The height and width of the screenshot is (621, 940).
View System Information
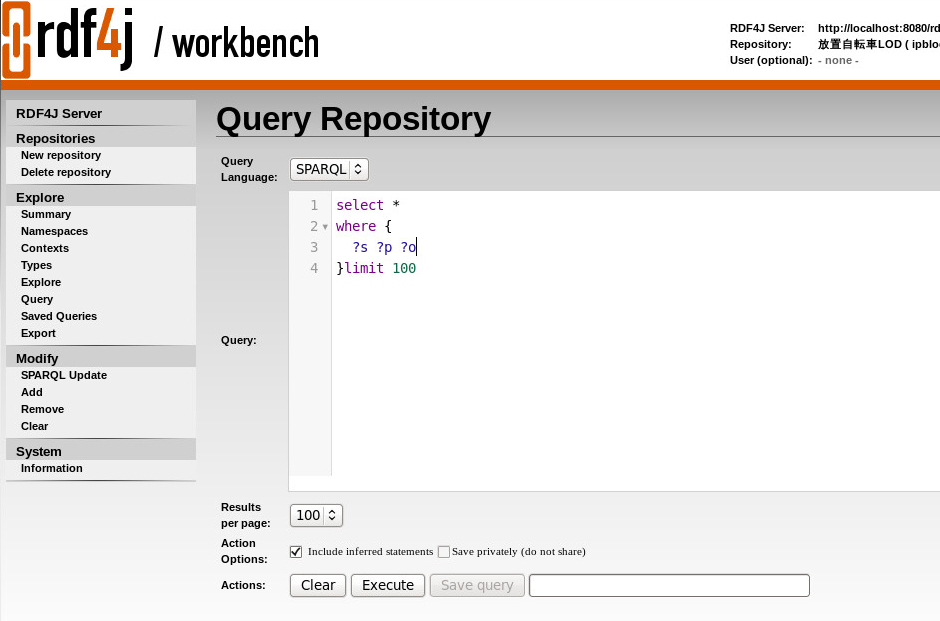pos(51,468)
